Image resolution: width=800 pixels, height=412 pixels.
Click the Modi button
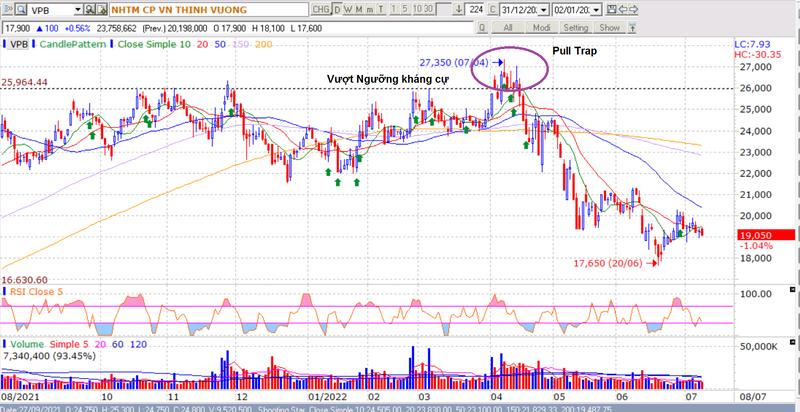541,28
